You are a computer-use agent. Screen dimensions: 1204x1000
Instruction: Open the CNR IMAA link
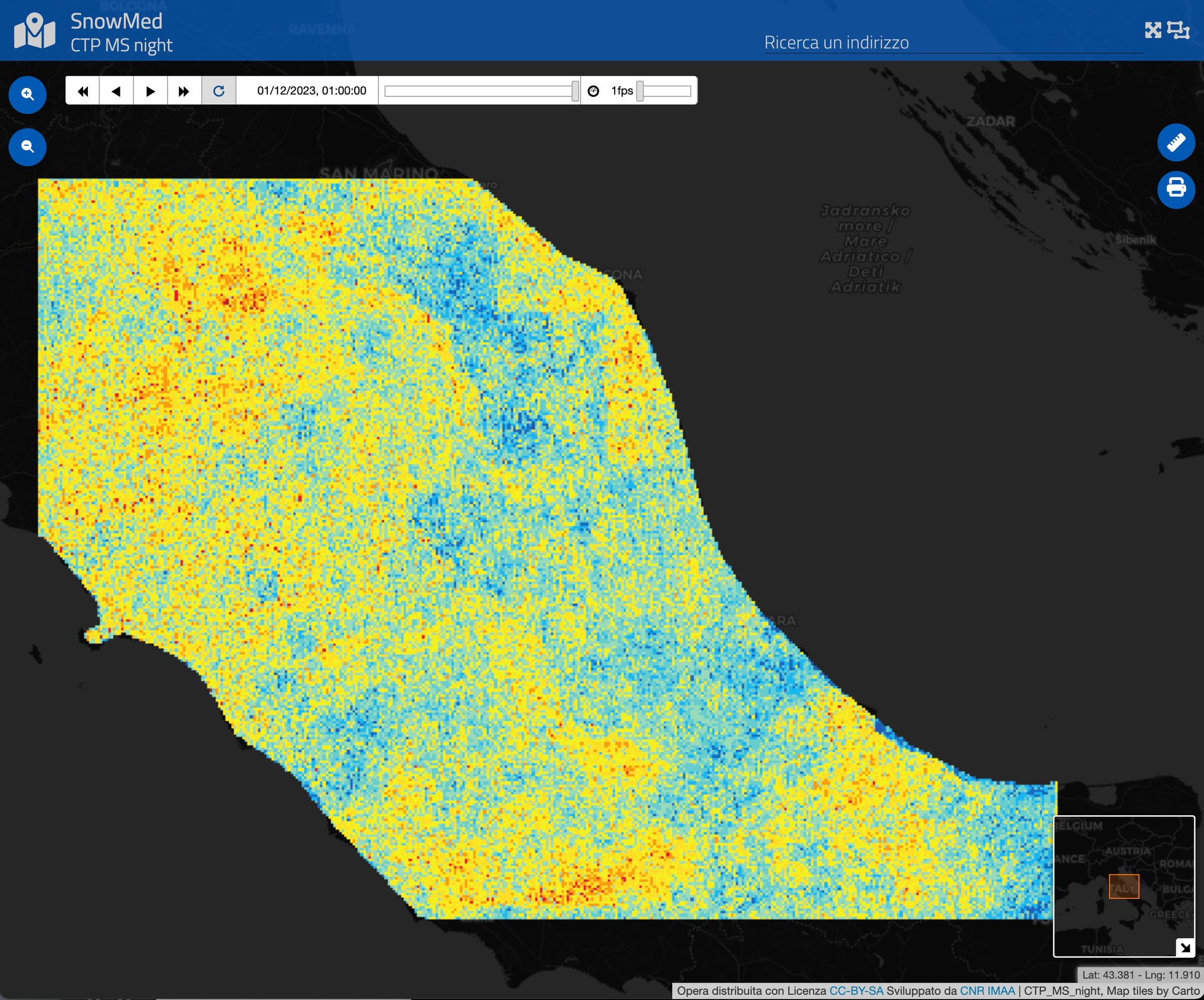[x=987, y=991]
